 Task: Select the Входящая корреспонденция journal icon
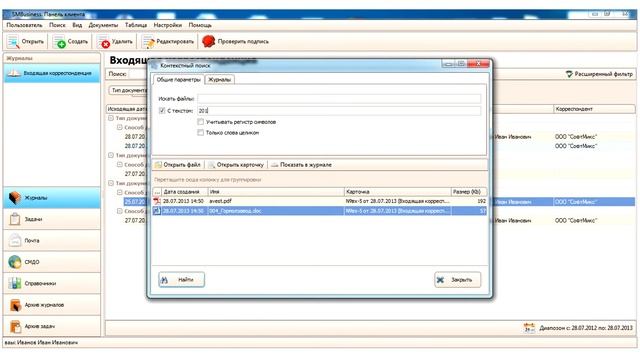(14, 73)
